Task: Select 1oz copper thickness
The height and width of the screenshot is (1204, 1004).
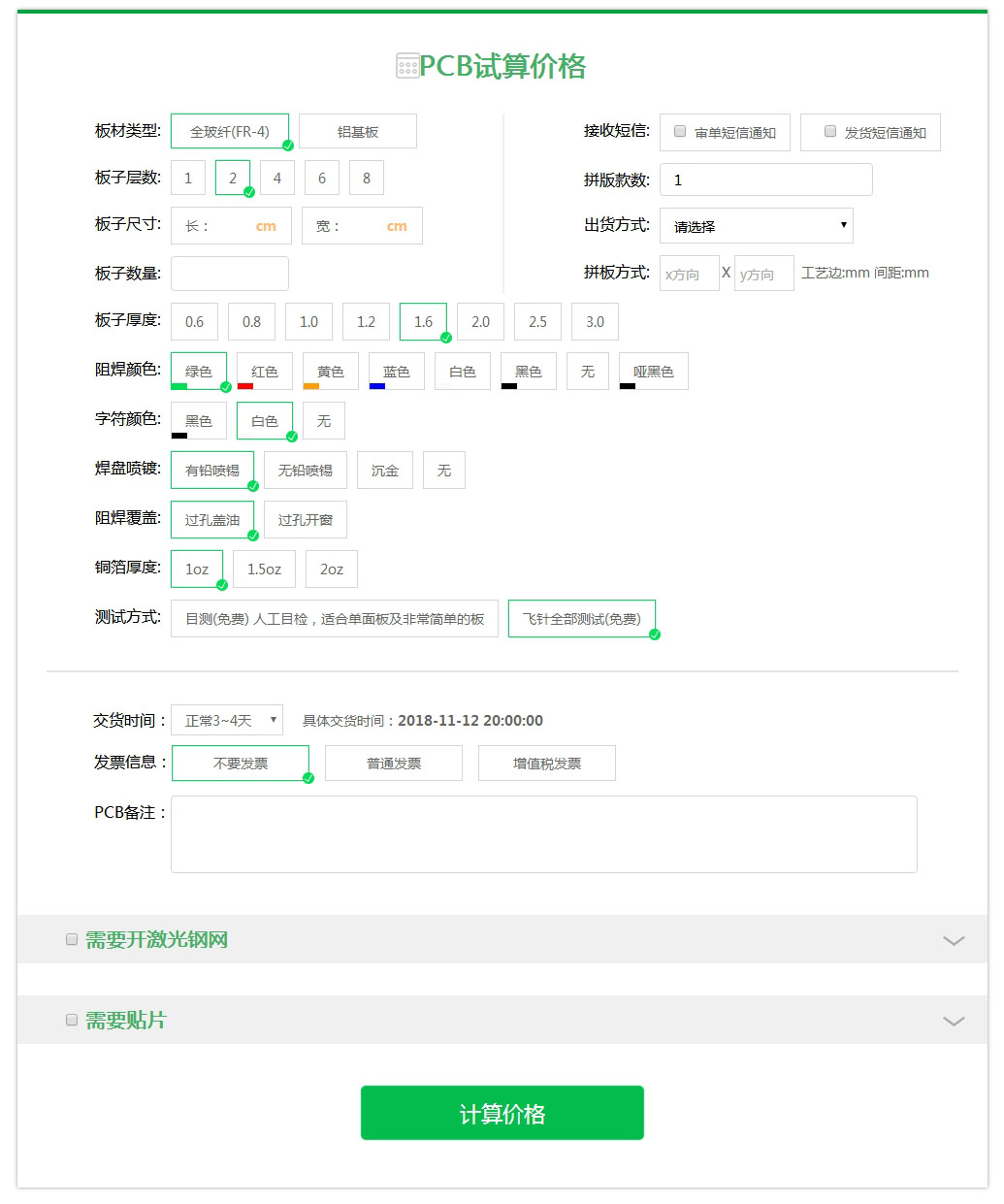Action: (197, 569)
